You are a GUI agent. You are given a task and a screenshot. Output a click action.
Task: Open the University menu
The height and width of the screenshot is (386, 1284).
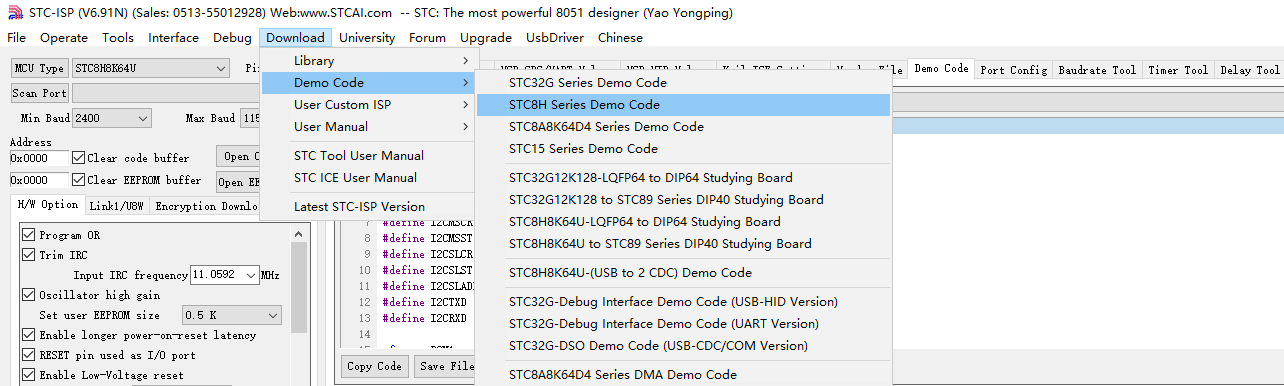click(367, 38)
